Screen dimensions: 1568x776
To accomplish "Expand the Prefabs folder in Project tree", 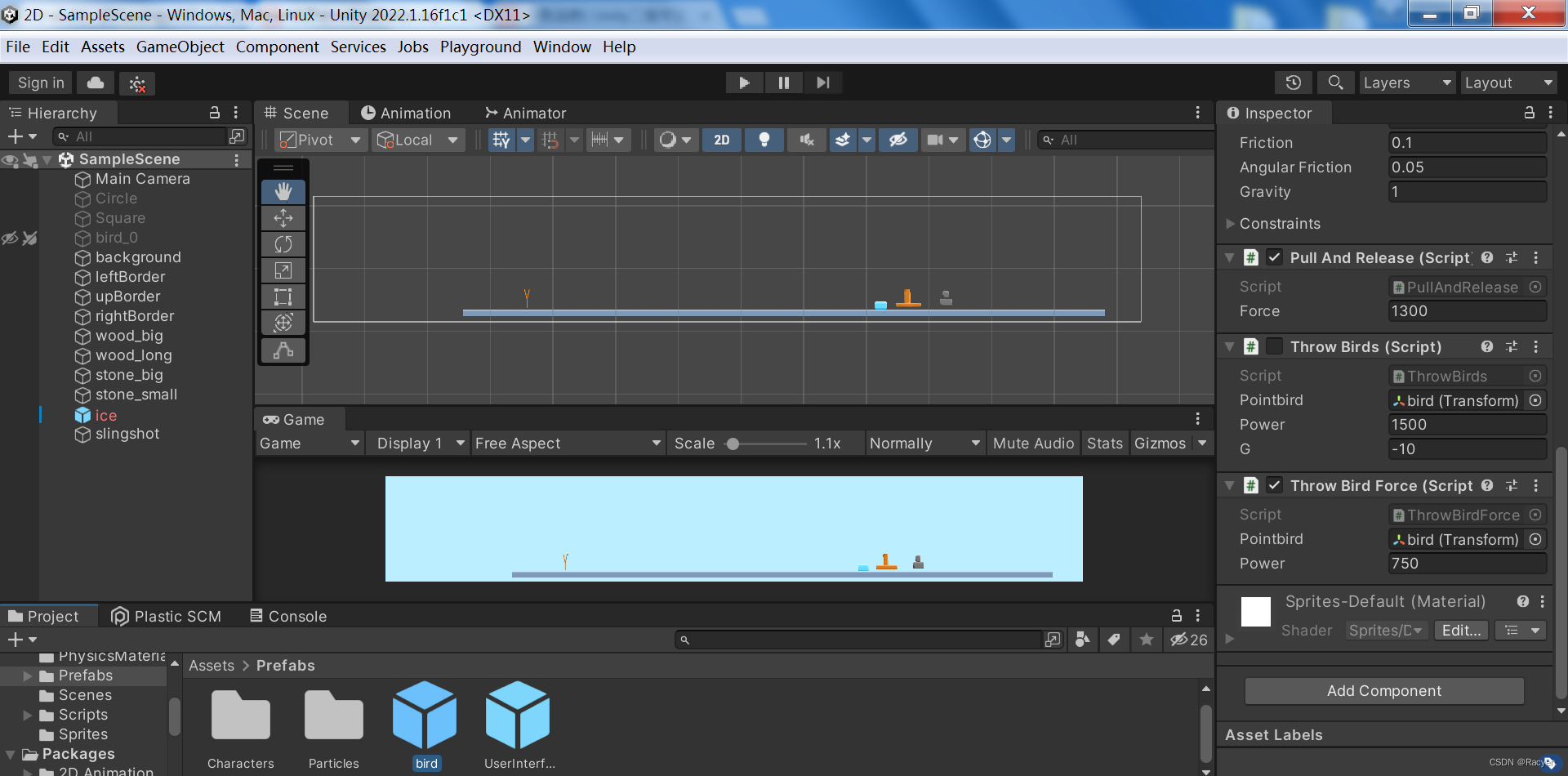I will tap(27, 676).
